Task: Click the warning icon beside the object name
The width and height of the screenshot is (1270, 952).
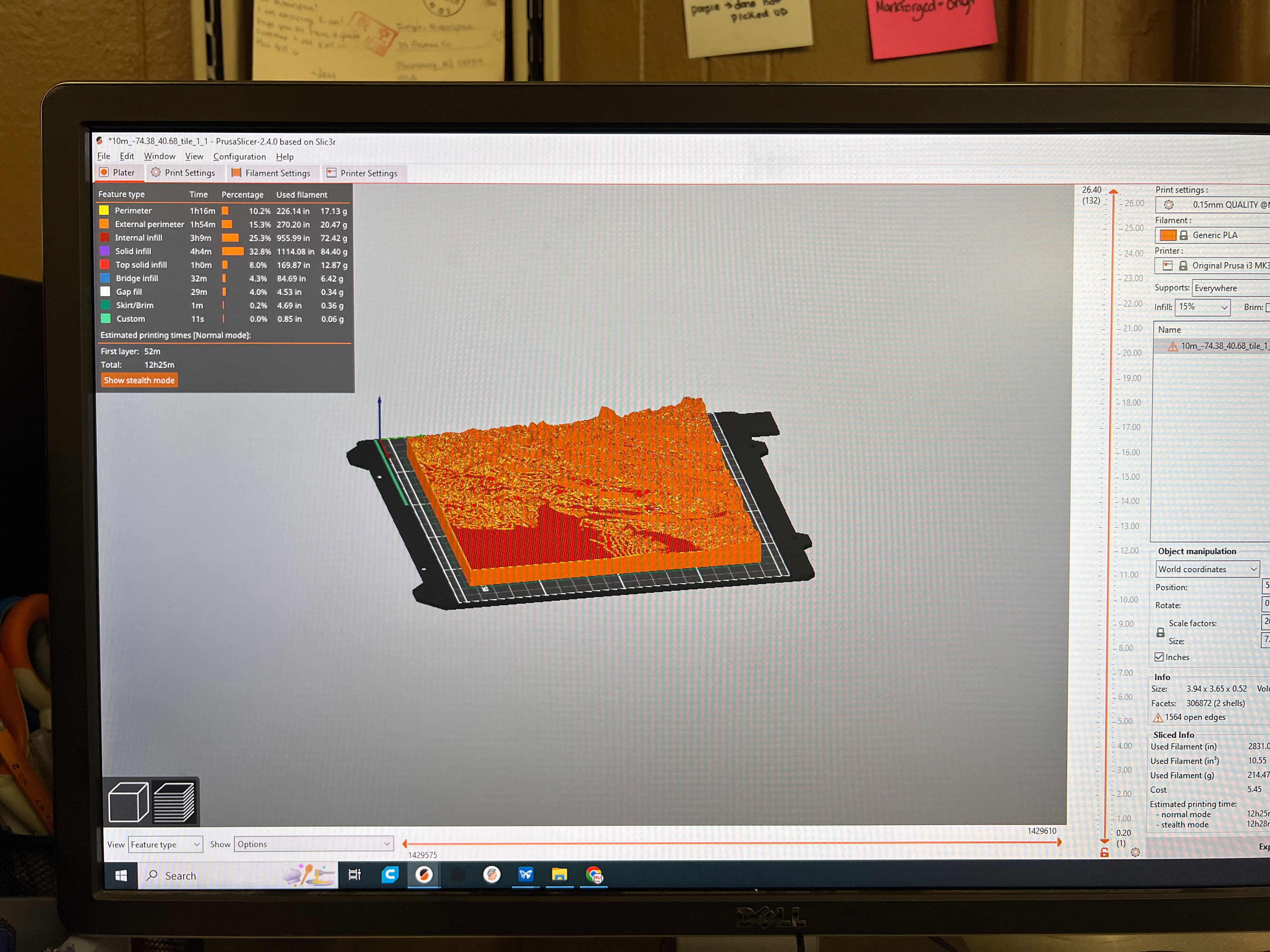Action: [x=1172, y=346]
